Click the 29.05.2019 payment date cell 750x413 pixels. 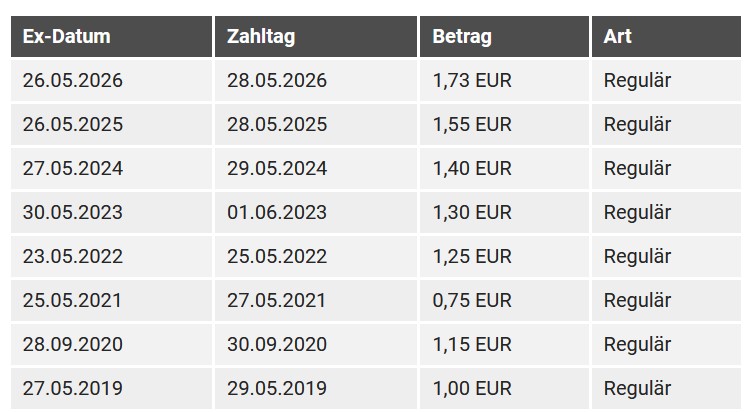point(316,388)
